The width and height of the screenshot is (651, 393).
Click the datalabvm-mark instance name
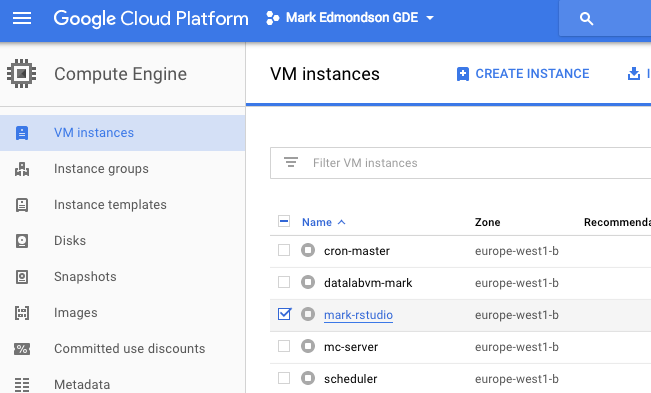pos(368,283)
